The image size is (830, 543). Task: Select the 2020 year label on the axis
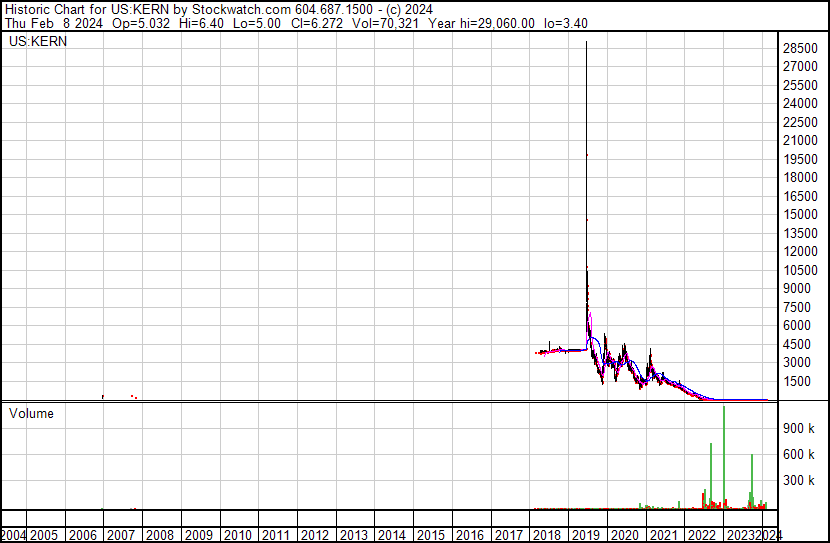625,535
